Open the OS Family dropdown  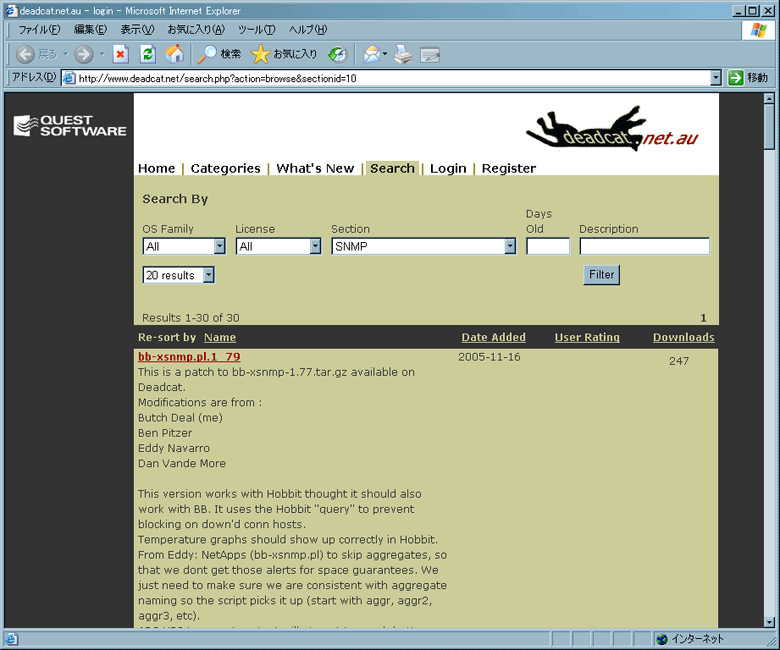point(219,246)
